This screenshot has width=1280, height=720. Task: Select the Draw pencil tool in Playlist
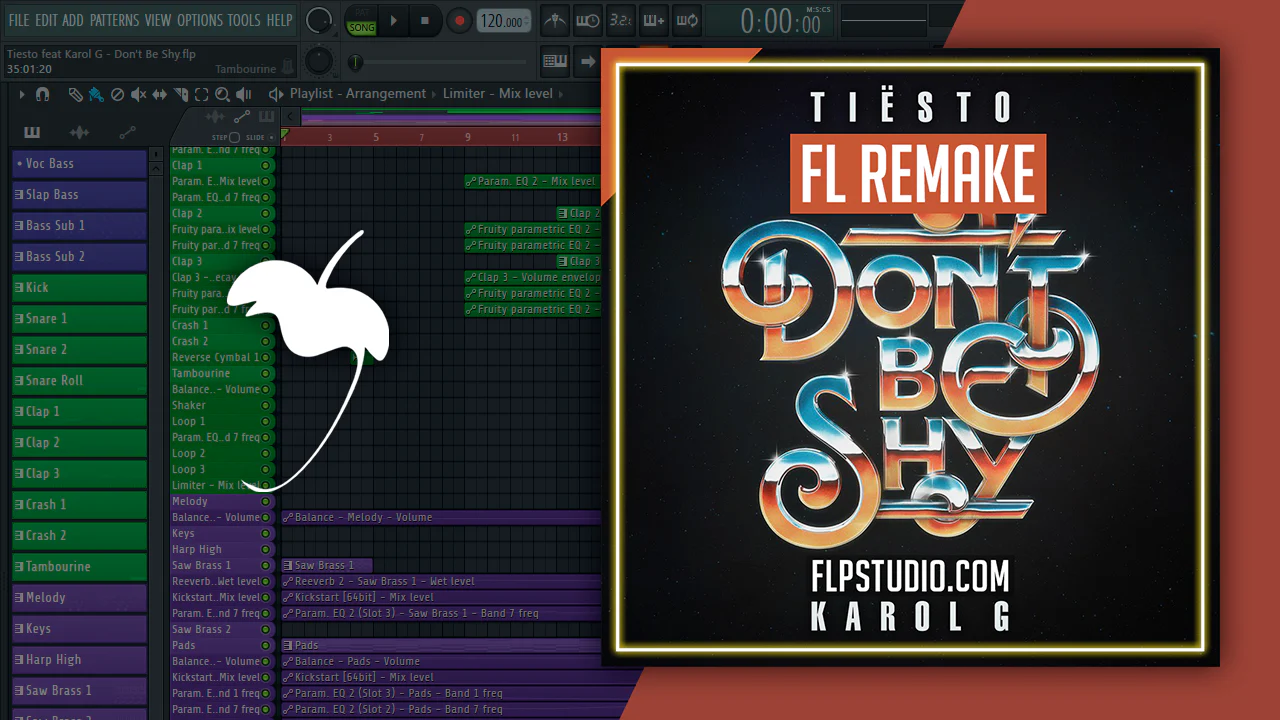point(75,94)
